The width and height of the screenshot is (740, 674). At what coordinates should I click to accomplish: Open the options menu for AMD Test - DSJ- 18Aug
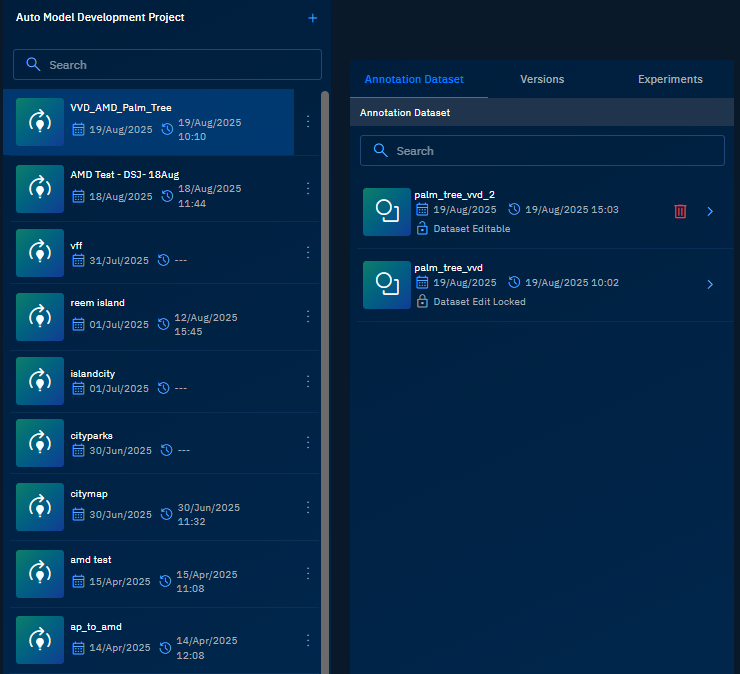pyautogui.click(x=308, y=188)
